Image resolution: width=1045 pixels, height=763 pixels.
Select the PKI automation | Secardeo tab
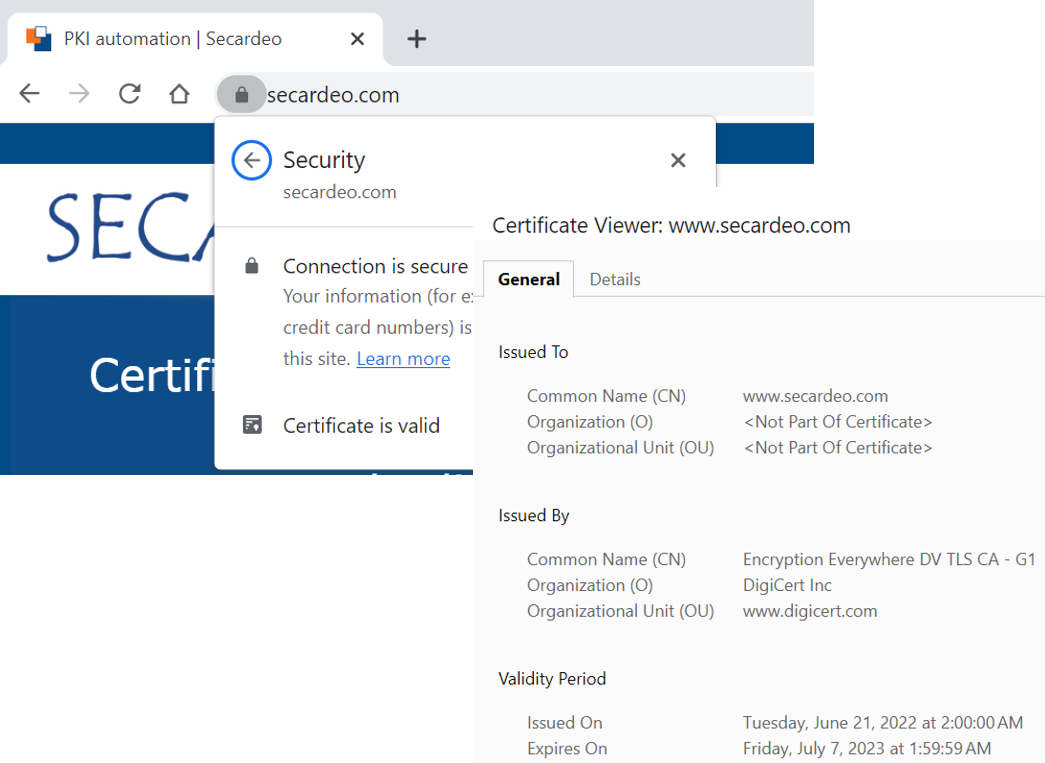[x=172, y=39]
